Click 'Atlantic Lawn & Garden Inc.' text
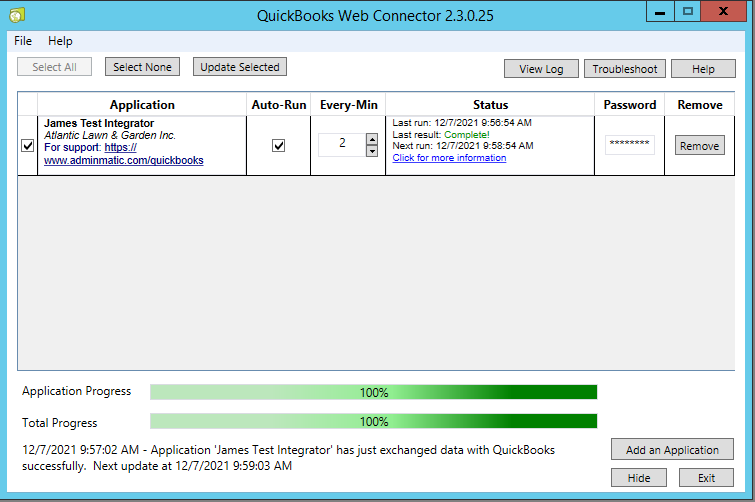755x502 pixels. (x=110, y=135)
